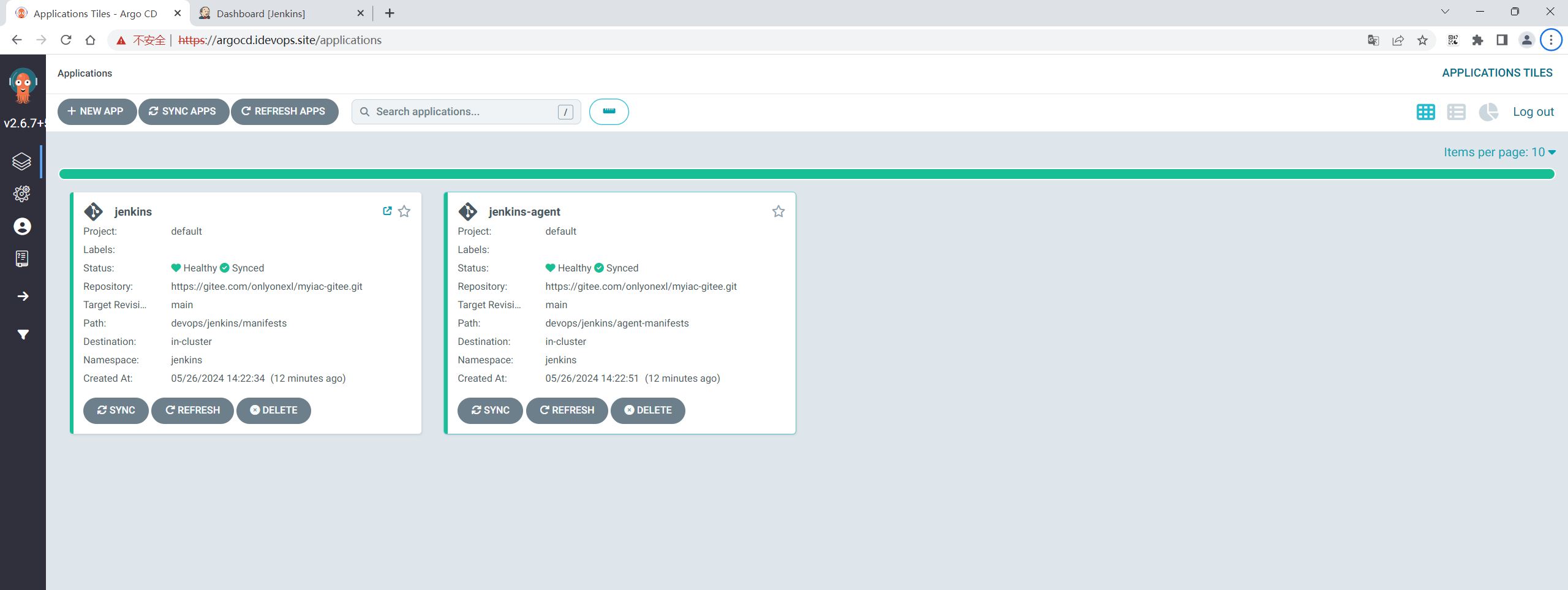Click REFRESH APPS button
This screenshot has height=590, width=1568.
pos(284,112)
